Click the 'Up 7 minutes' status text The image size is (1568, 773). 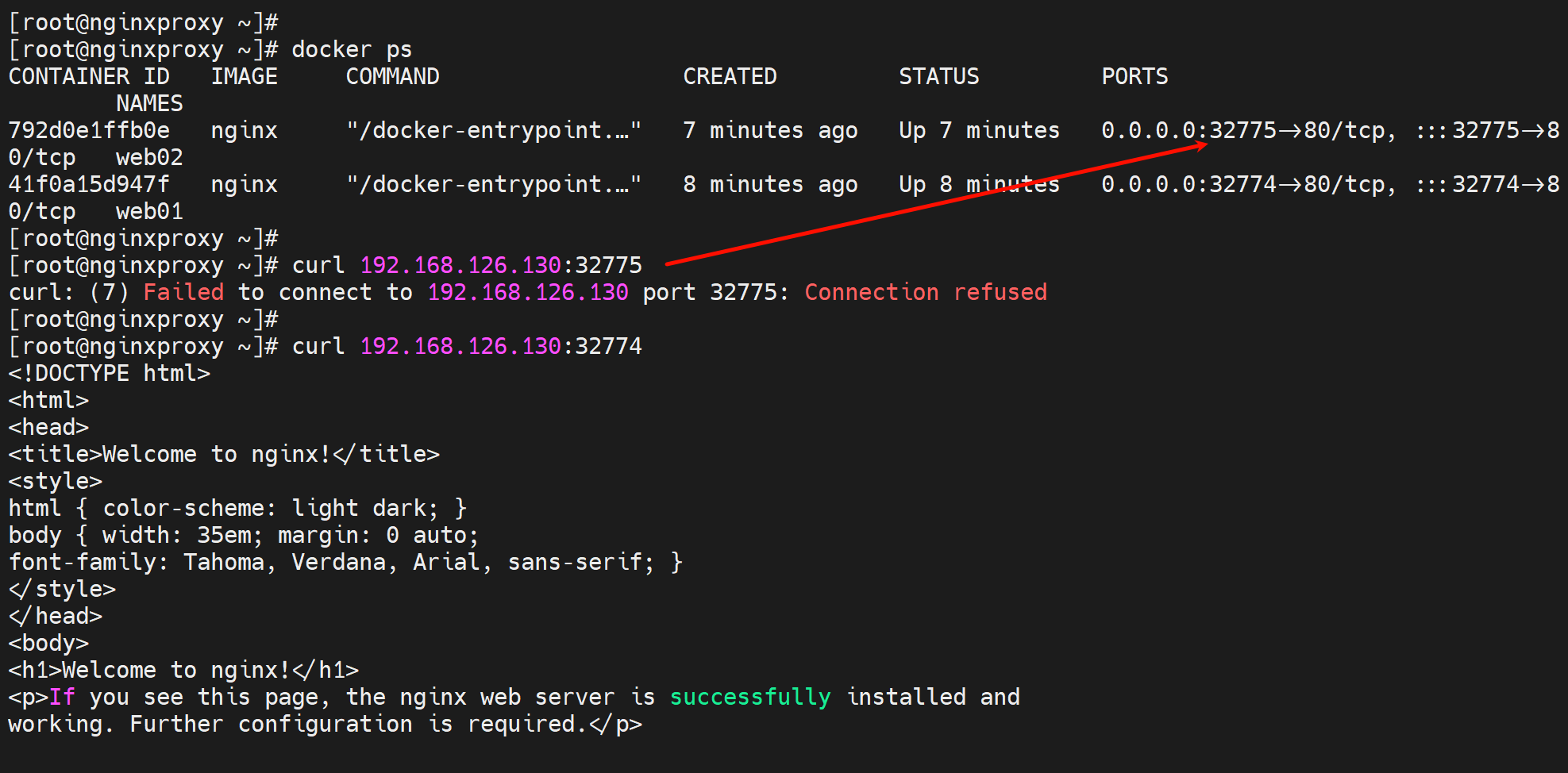tap(979, 130)
